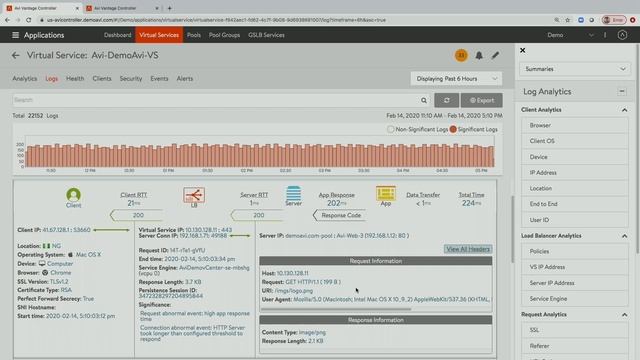Open the End to End analytics item

[x=575, y=204]
